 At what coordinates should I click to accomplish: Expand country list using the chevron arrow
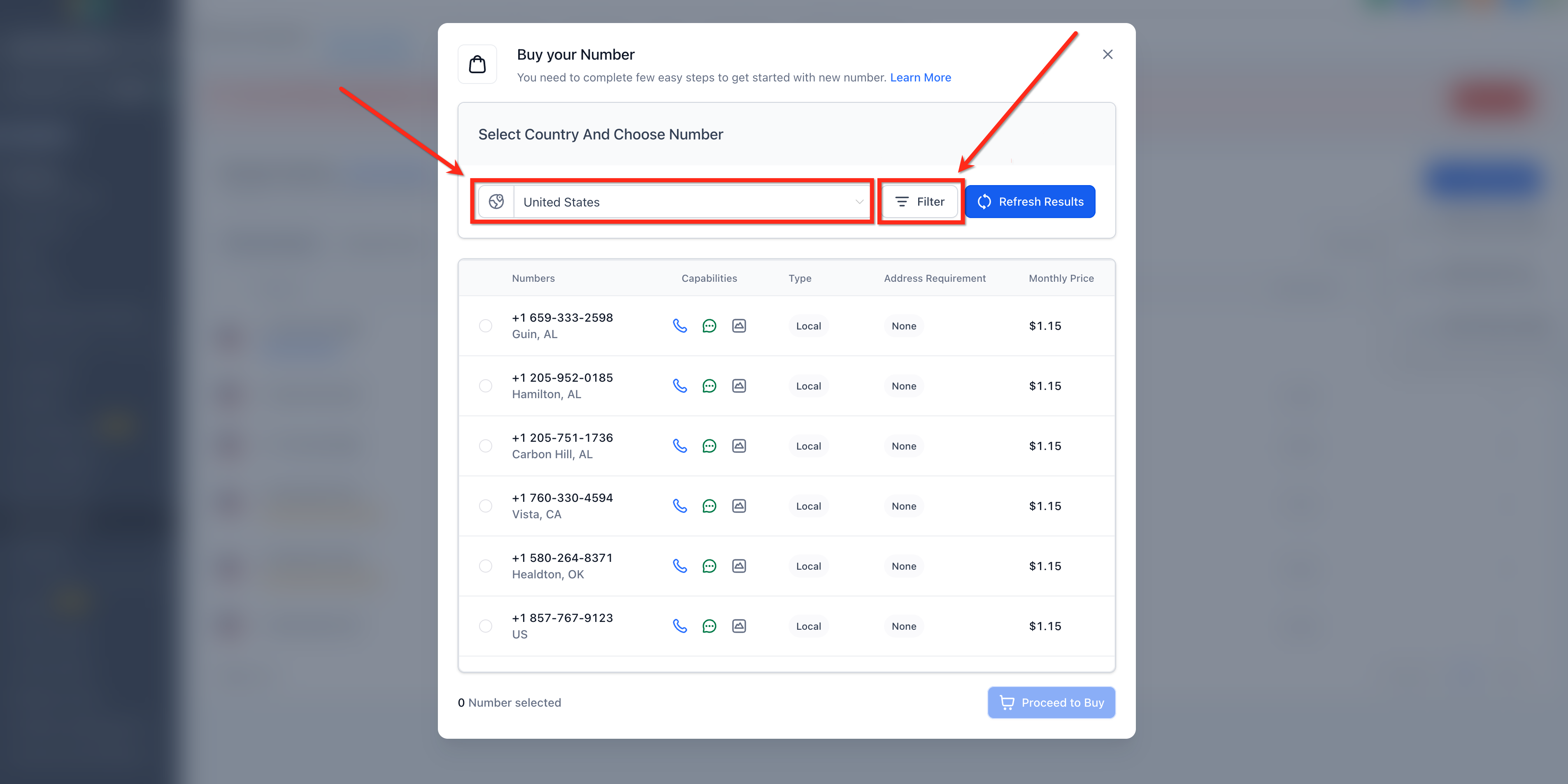click(859, 202)
